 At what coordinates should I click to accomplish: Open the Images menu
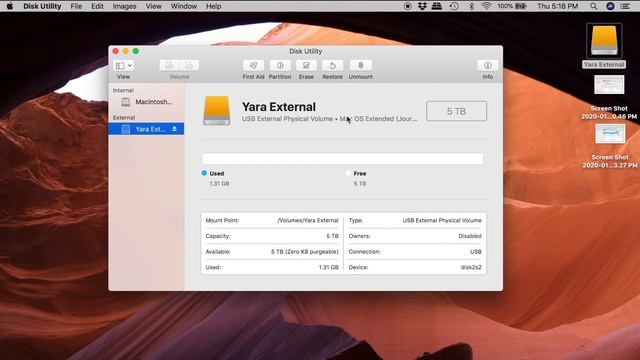124,6
